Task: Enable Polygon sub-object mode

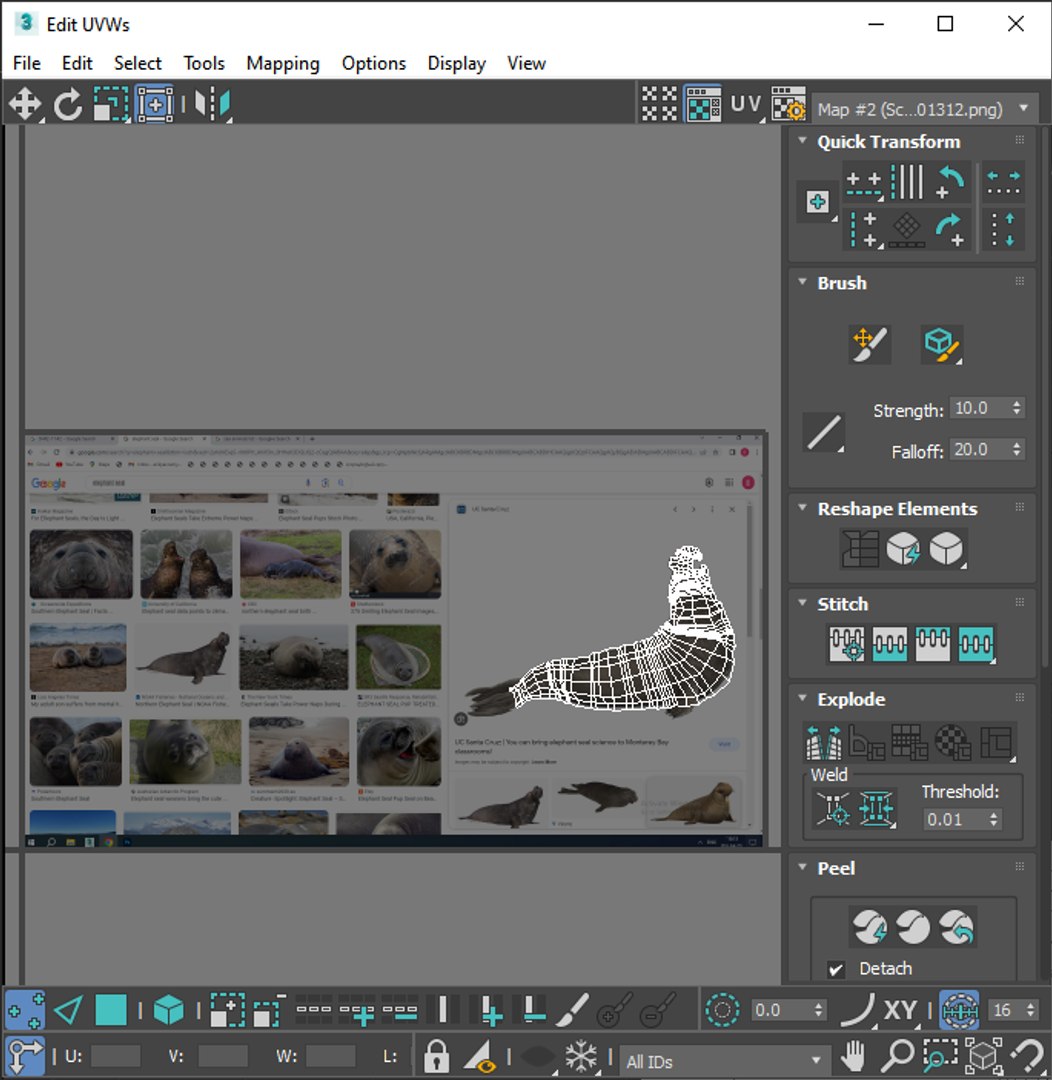Action: [x=110, y=1010]
